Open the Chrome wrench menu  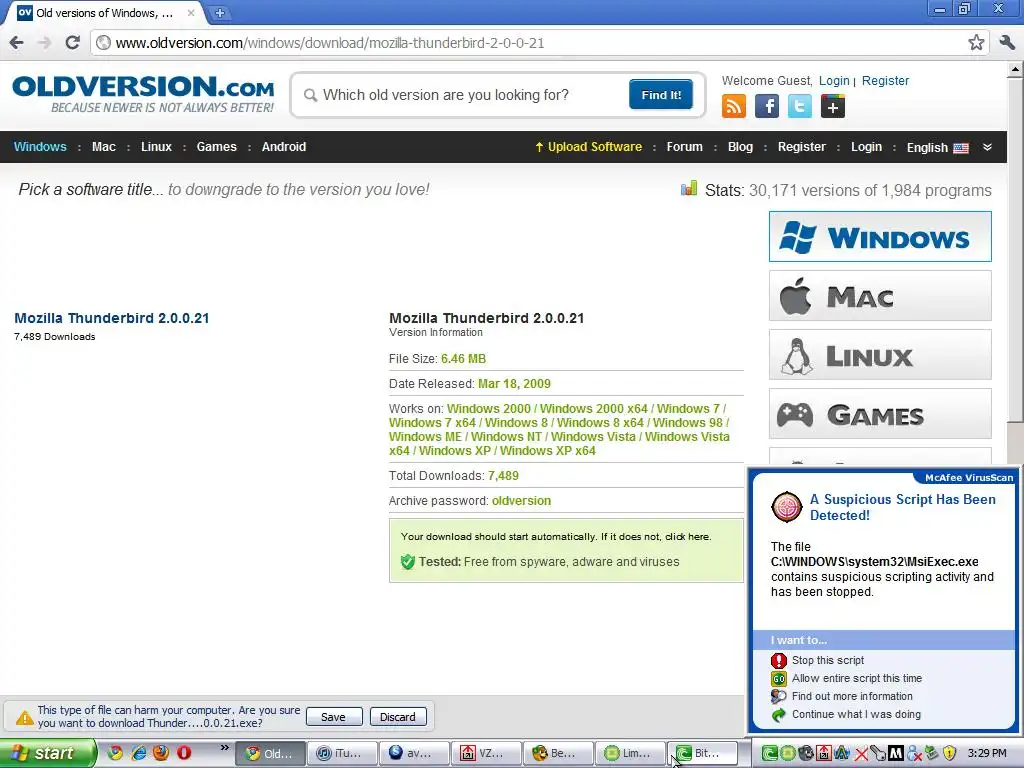click(x=1007, y=43)
